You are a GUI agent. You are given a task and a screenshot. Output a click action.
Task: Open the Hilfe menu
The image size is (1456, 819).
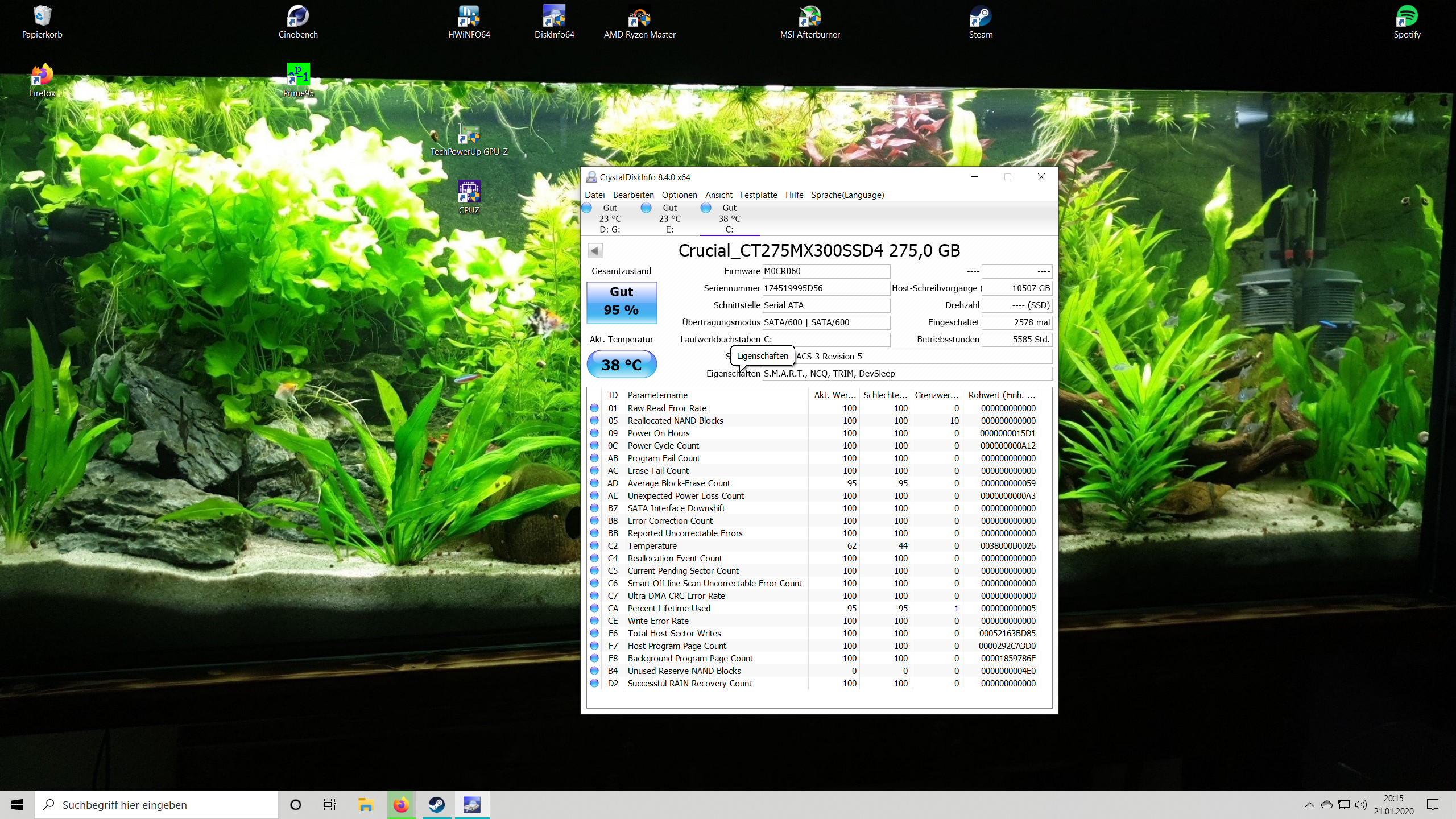[x=794, y=195]
